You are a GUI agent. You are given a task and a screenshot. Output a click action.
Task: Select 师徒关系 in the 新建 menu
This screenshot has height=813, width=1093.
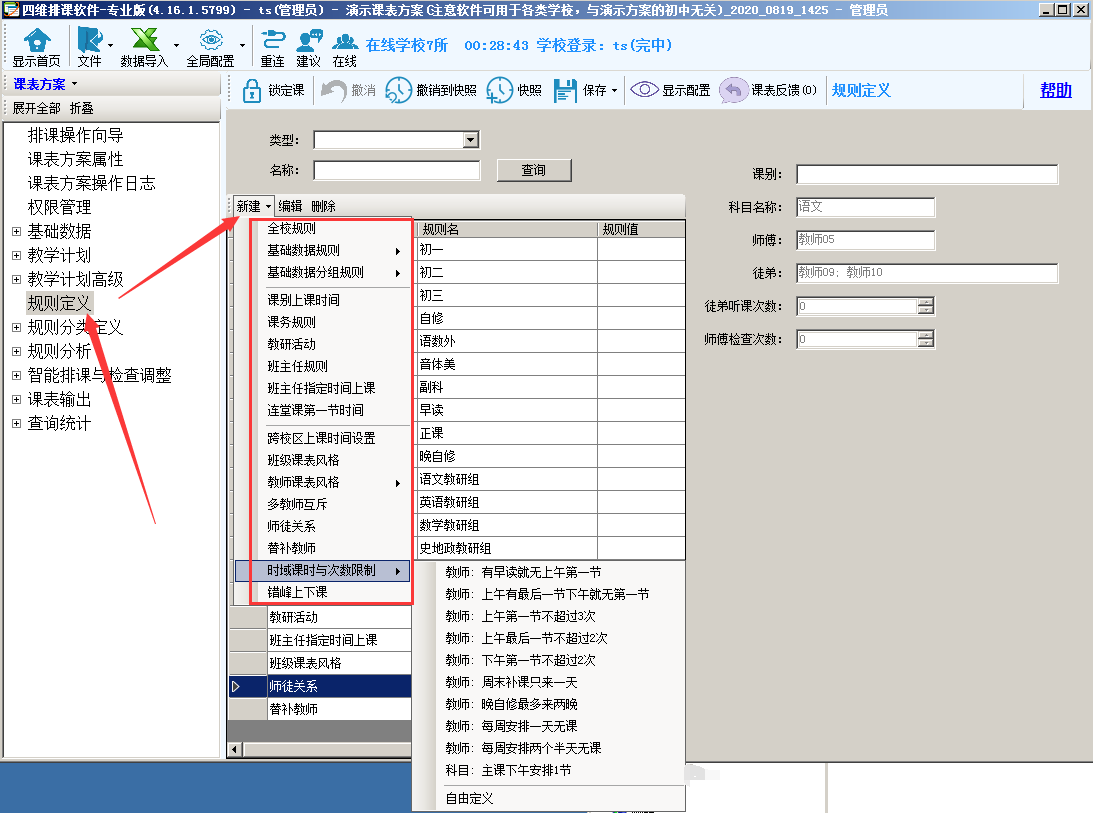[291, 526]
